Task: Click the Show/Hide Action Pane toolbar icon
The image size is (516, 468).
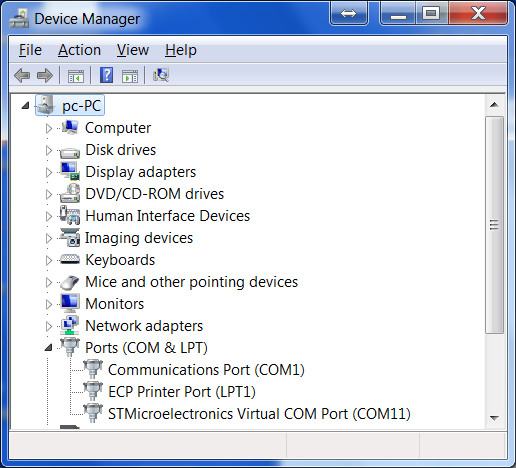Action: (130, 76)
